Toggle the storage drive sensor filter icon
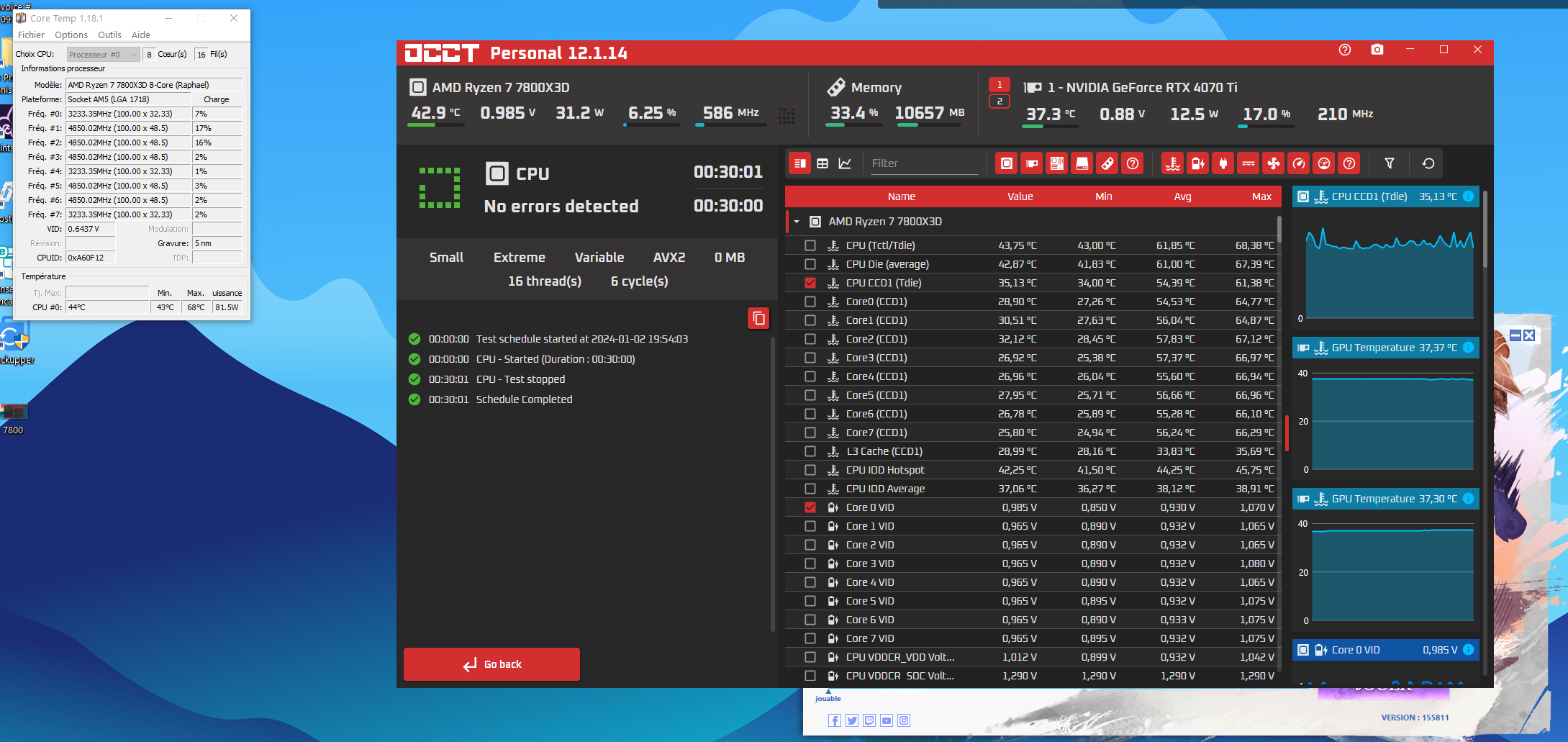 (1082, 163)
